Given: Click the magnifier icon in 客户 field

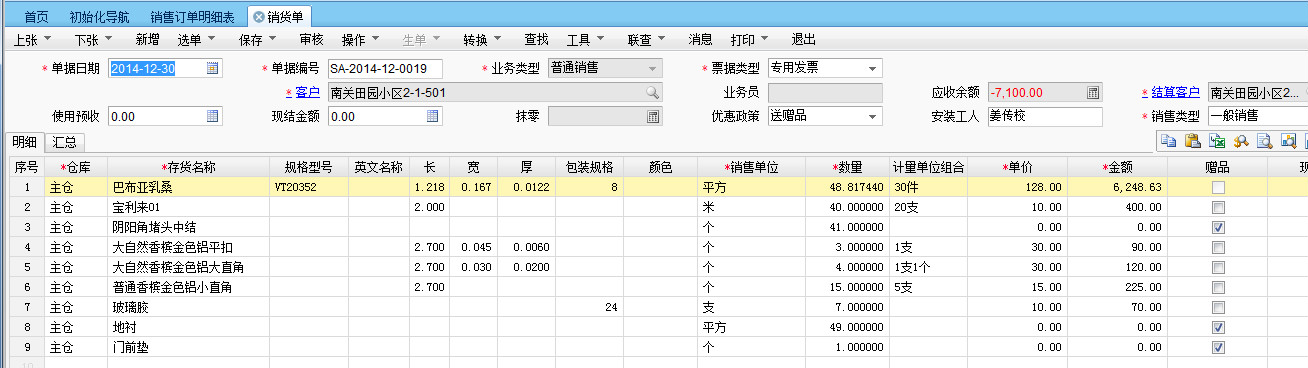Looking at the screenshot, I should point(651,92).
